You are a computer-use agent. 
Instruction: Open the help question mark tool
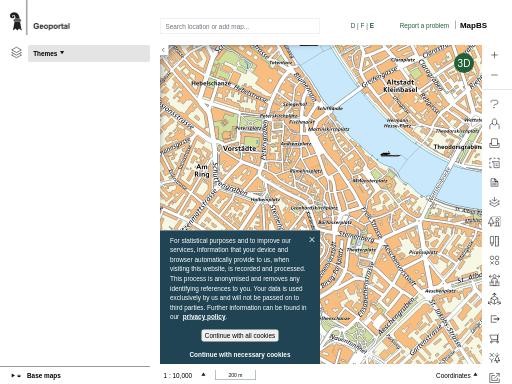point(494,104)
